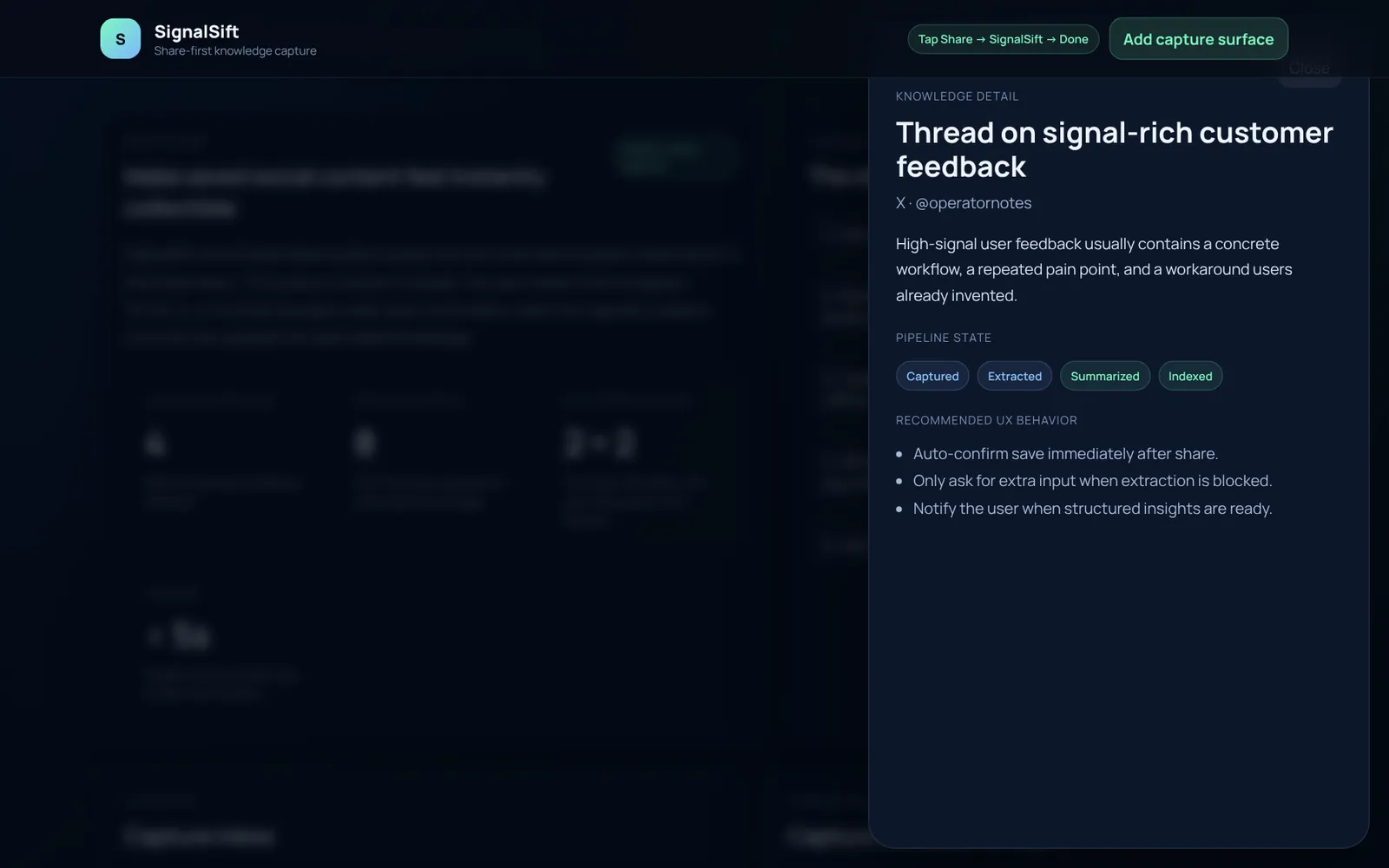Select the Indexed pipeline state chip
Image resolution: width=1389 pixels, height=868 pixels.
[1189, 376]
